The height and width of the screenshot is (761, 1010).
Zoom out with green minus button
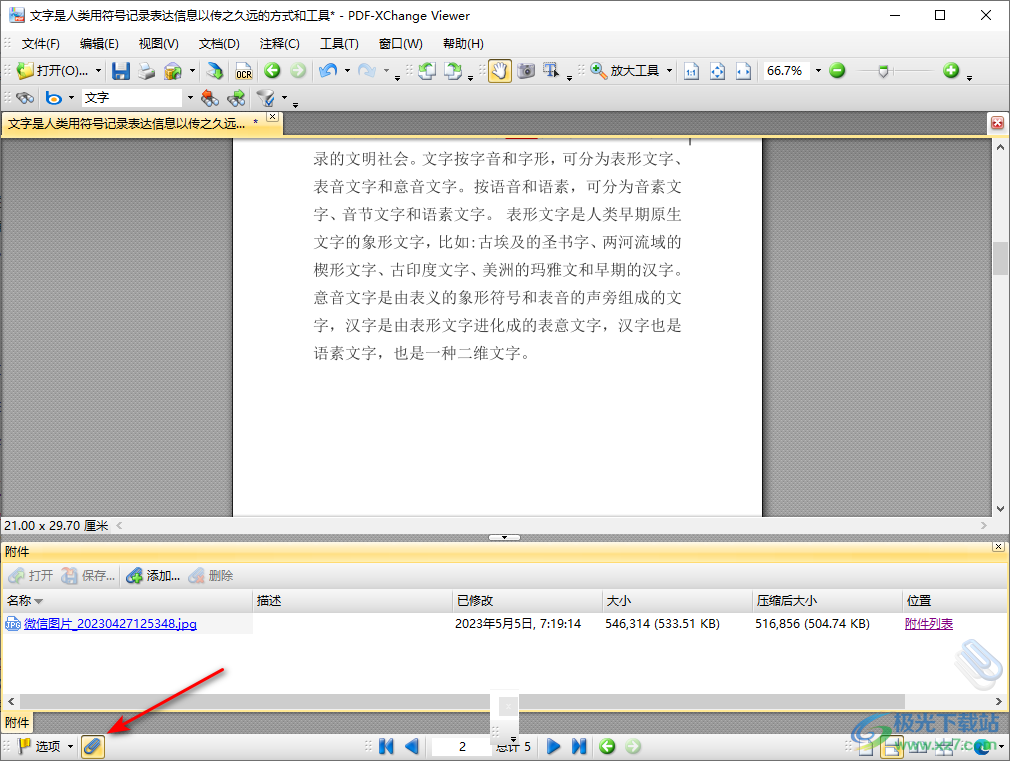pyautogui.click(x=837, y=70)
